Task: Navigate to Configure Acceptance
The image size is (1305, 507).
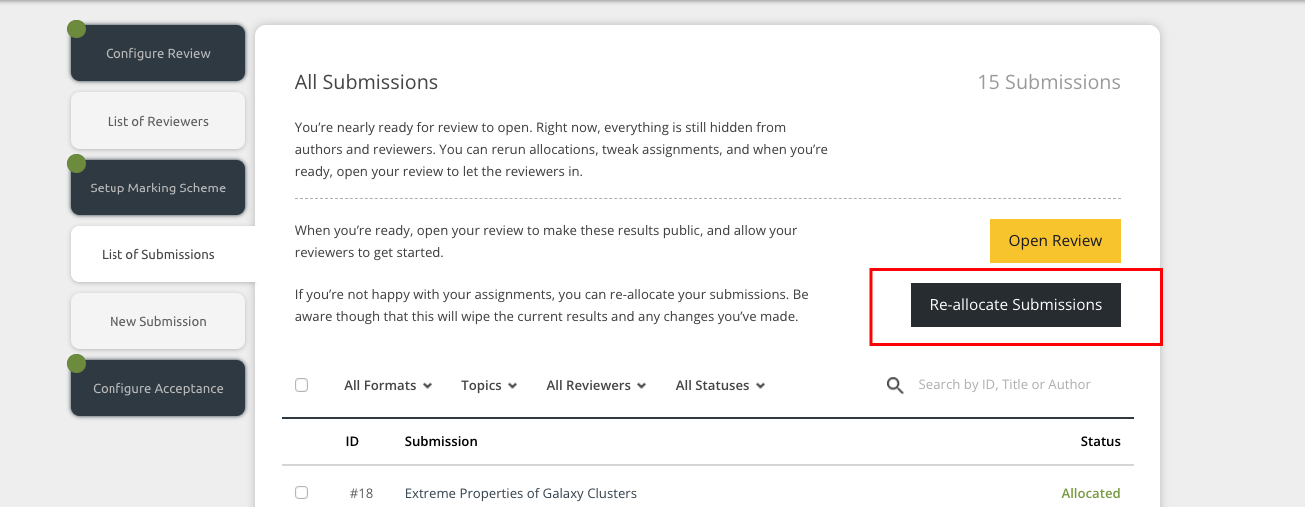Action: [x=158, y=388]
